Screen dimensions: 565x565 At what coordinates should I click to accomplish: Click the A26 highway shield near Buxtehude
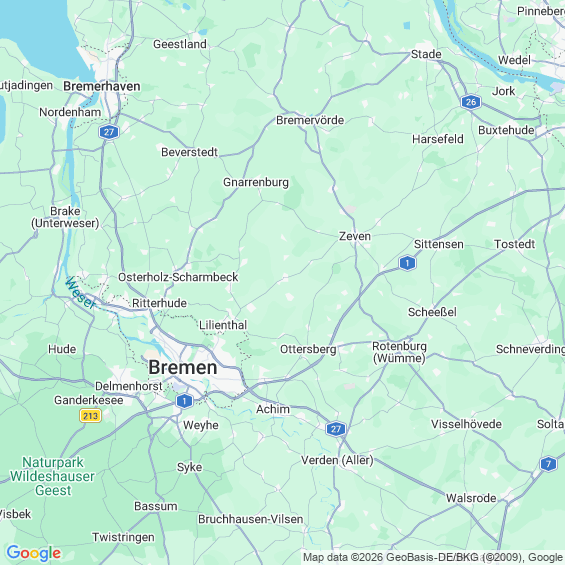coord(471,102)
